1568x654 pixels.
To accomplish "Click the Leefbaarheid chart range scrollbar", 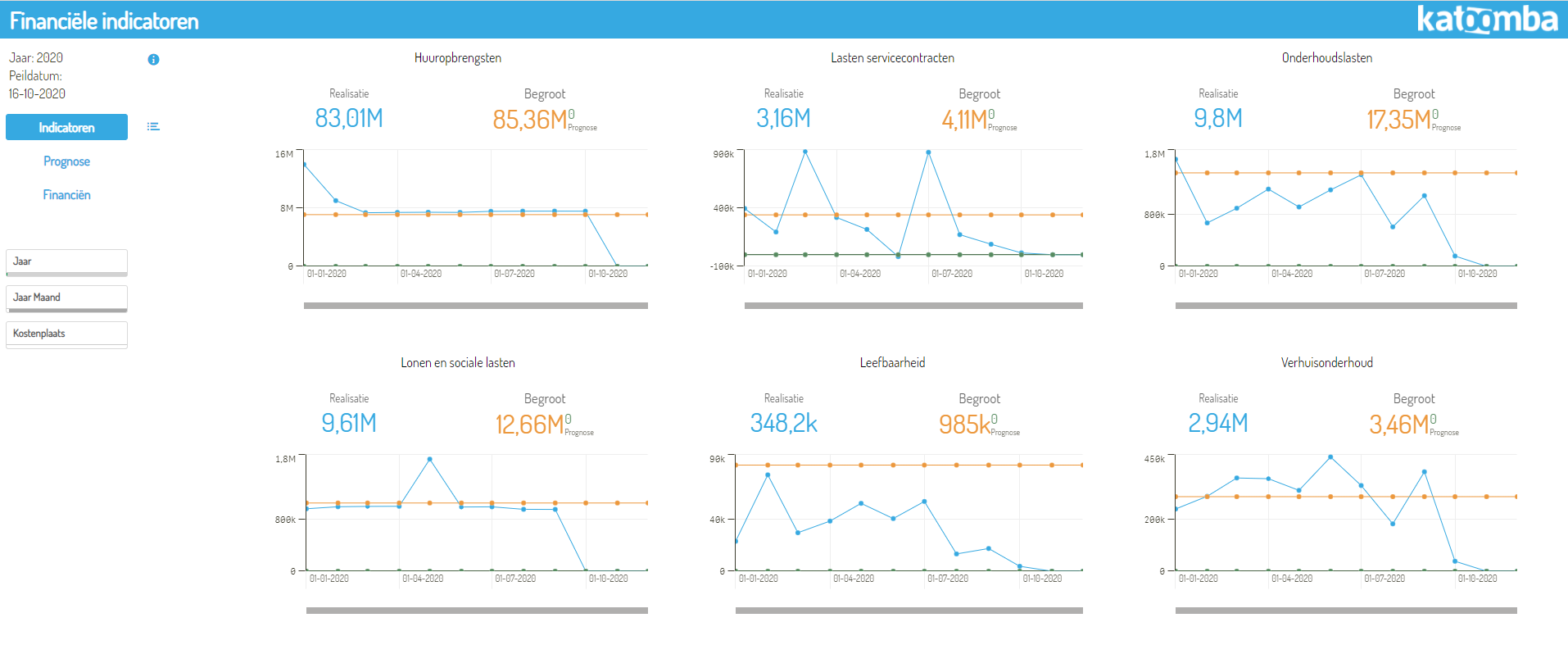I will (909, 611).
